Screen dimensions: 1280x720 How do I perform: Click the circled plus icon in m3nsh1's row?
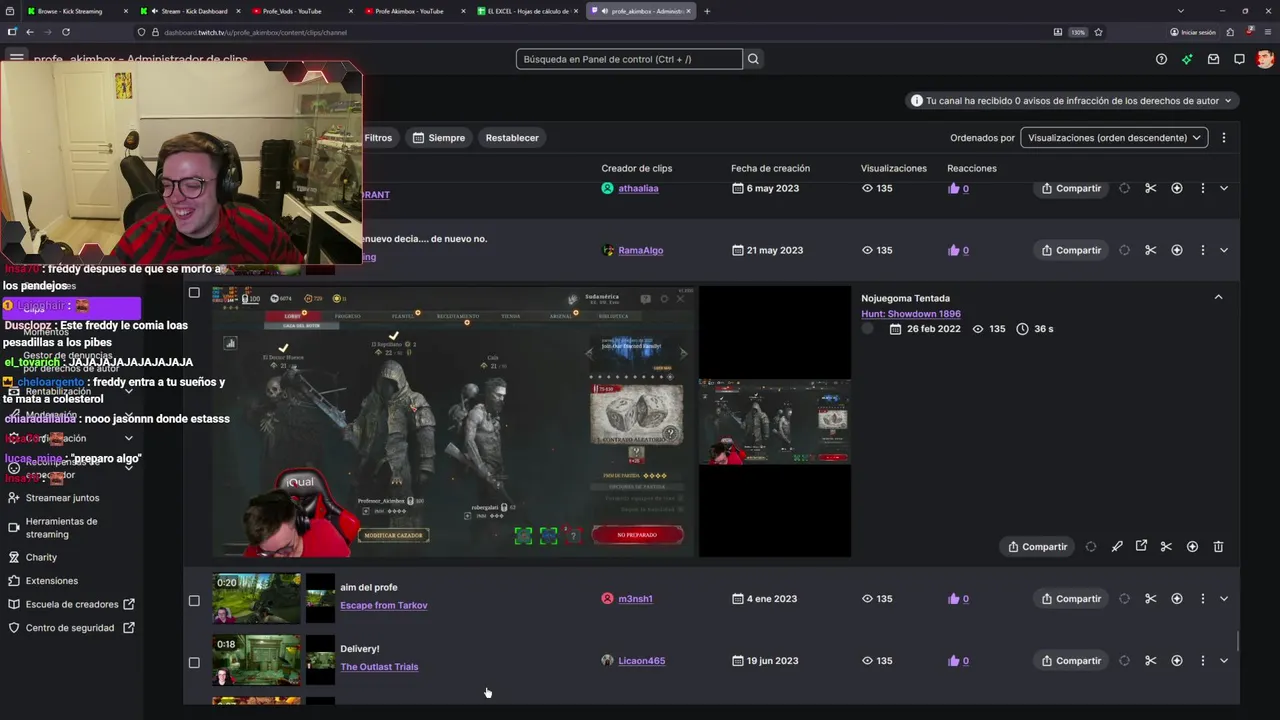(x=1176, y=599)
